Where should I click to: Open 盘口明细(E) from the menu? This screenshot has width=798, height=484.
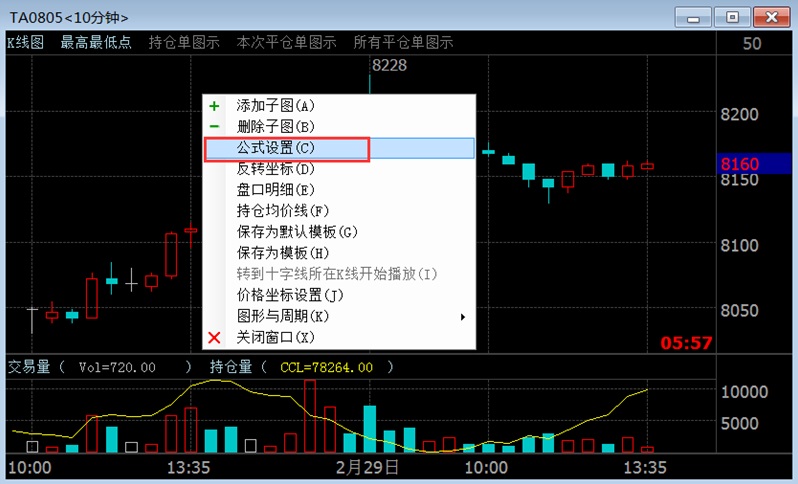tap(339, 190)
